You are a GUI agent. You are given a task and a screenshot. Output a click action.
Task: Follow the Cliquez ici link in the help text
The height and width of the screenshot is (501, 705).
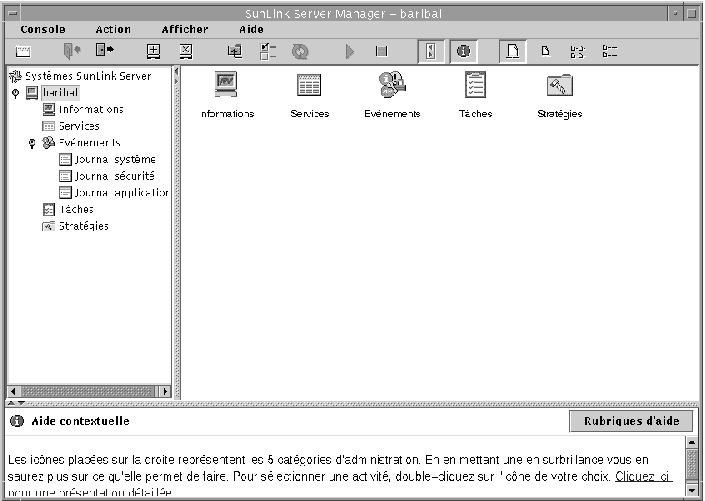643,477
